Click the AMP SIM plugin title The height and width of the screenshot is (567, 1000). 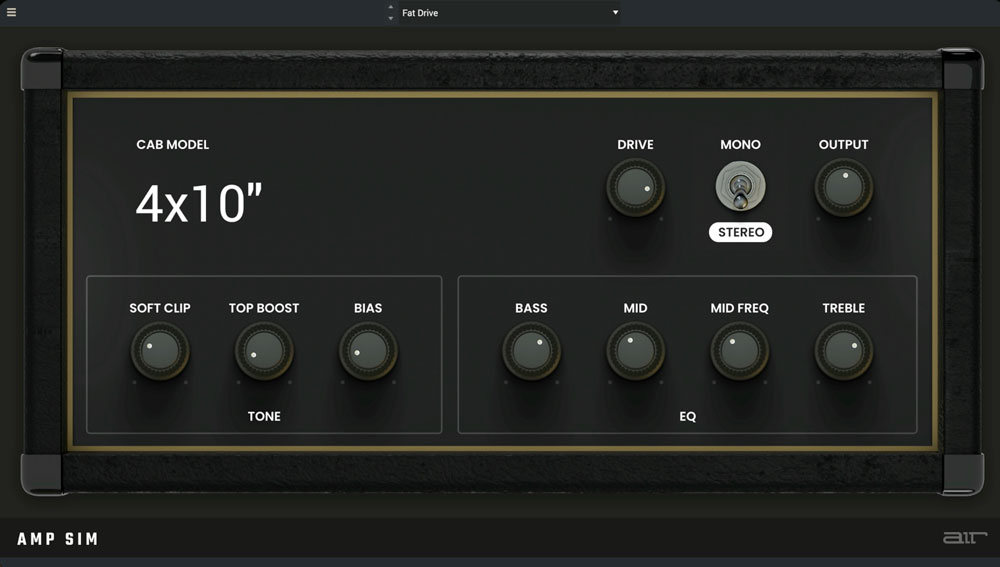(58, 539)
